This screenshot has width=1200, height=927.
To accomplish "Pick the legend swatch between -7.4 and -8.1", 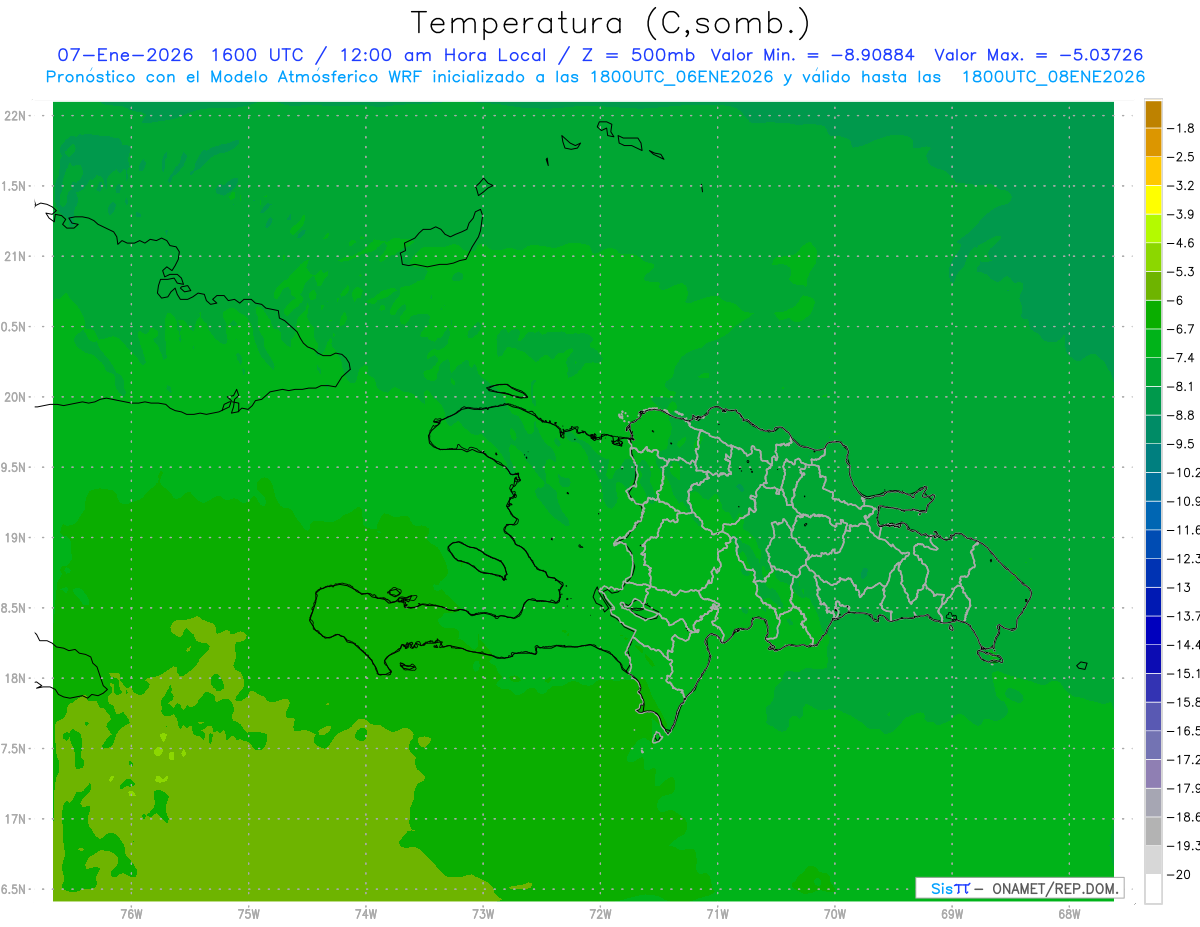I will [x=1153, y=372].
